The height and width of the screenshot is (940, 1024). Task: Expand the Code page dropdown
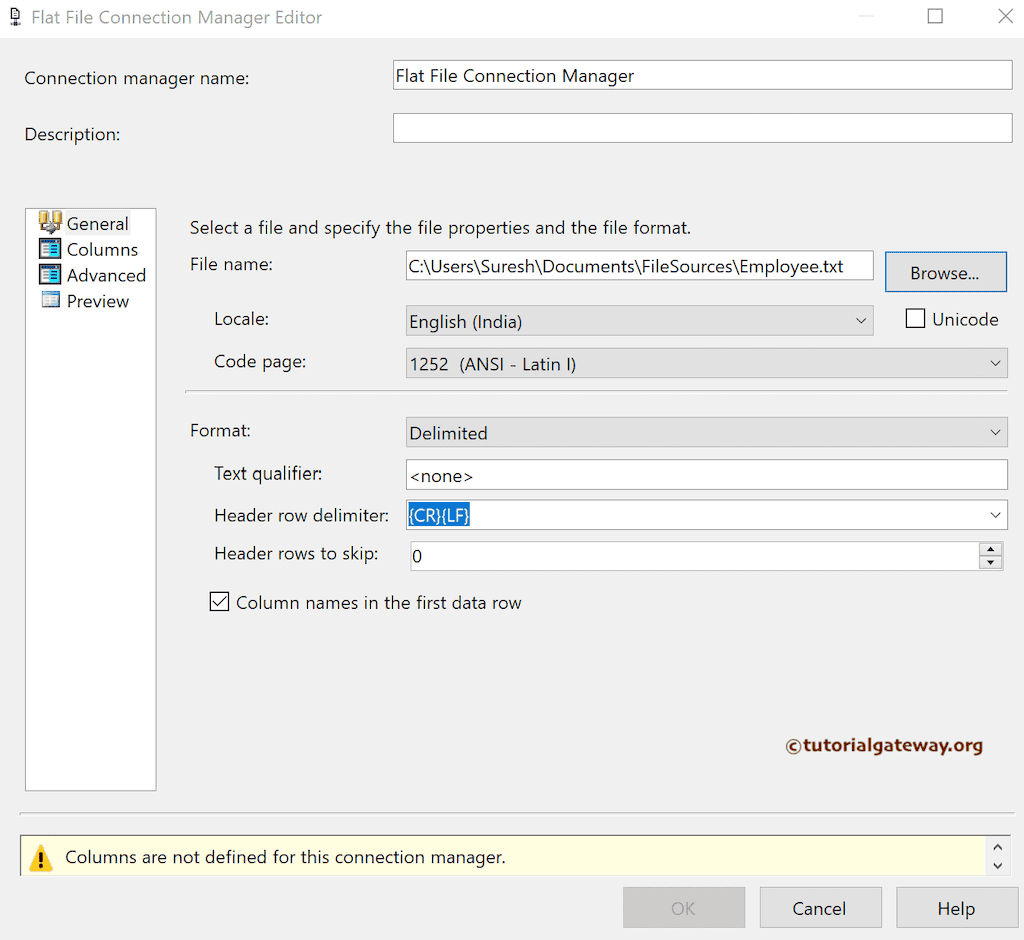click(x=996, y=363)
